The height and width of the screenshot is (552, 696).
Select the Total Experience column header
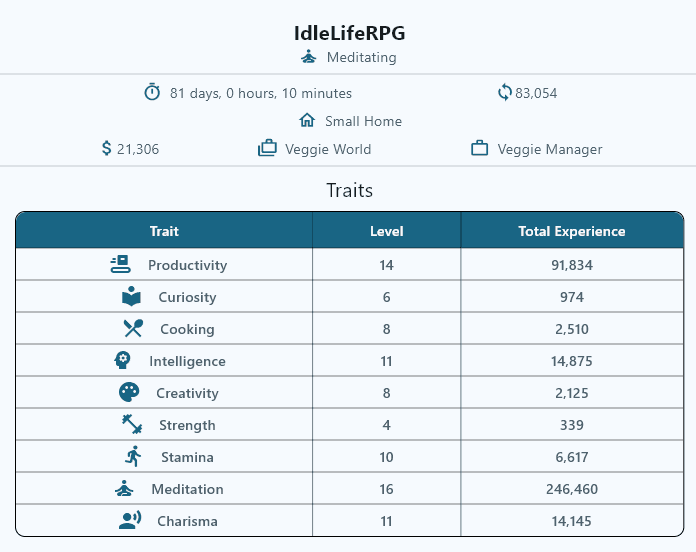point(572,231)
